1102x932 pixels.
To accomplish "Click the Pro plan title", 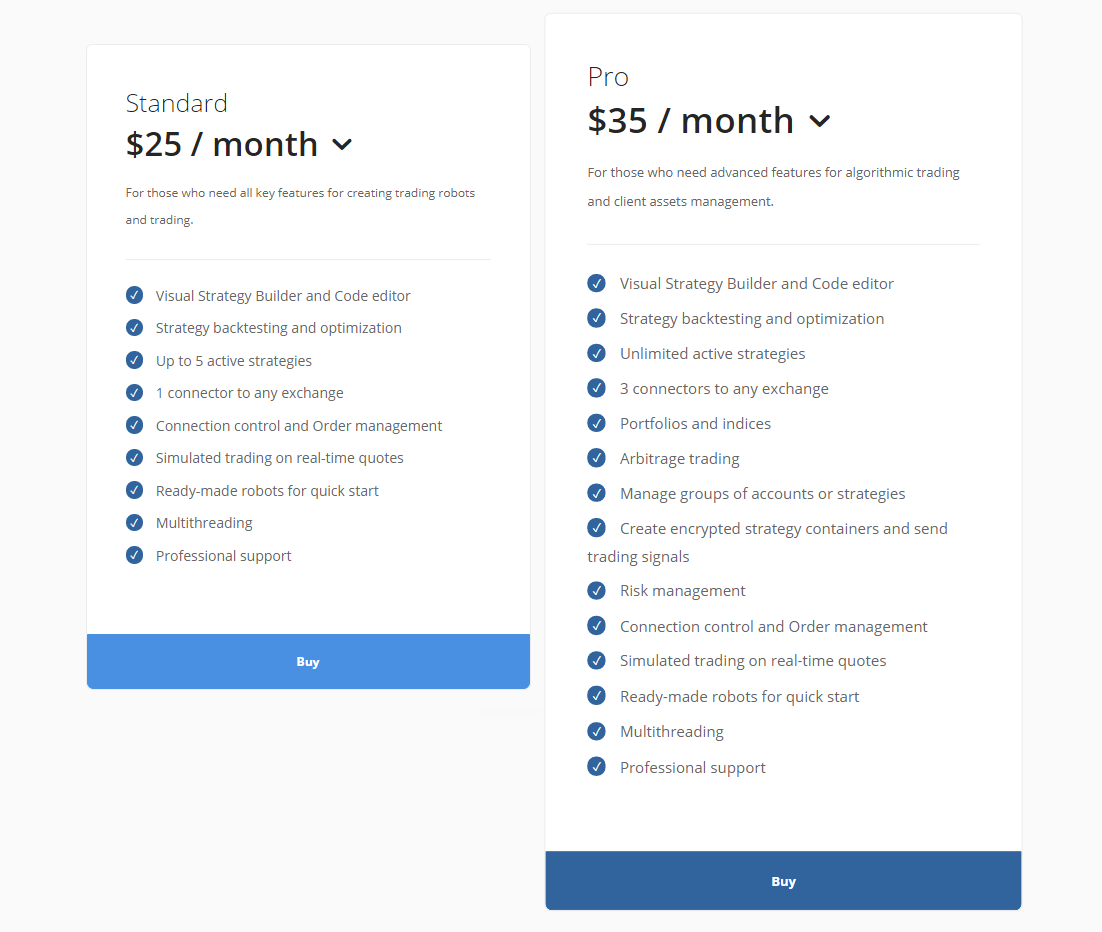I will point(608,77).
